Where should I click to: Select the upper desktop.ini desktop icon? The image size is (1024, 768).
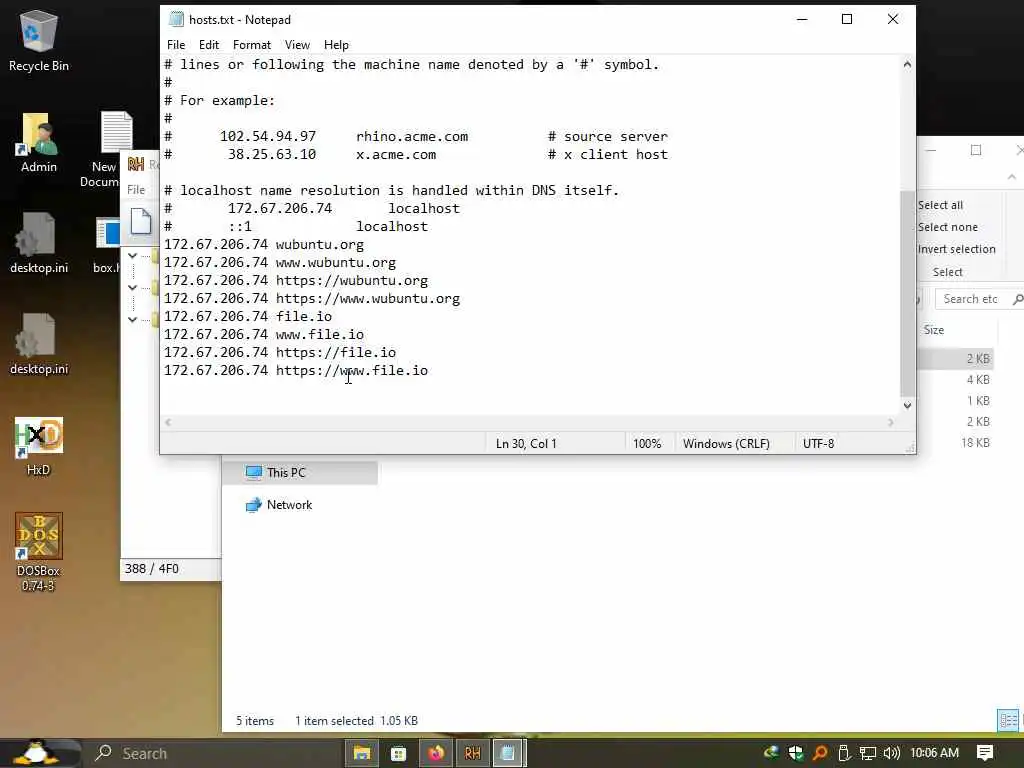point(39,243)
